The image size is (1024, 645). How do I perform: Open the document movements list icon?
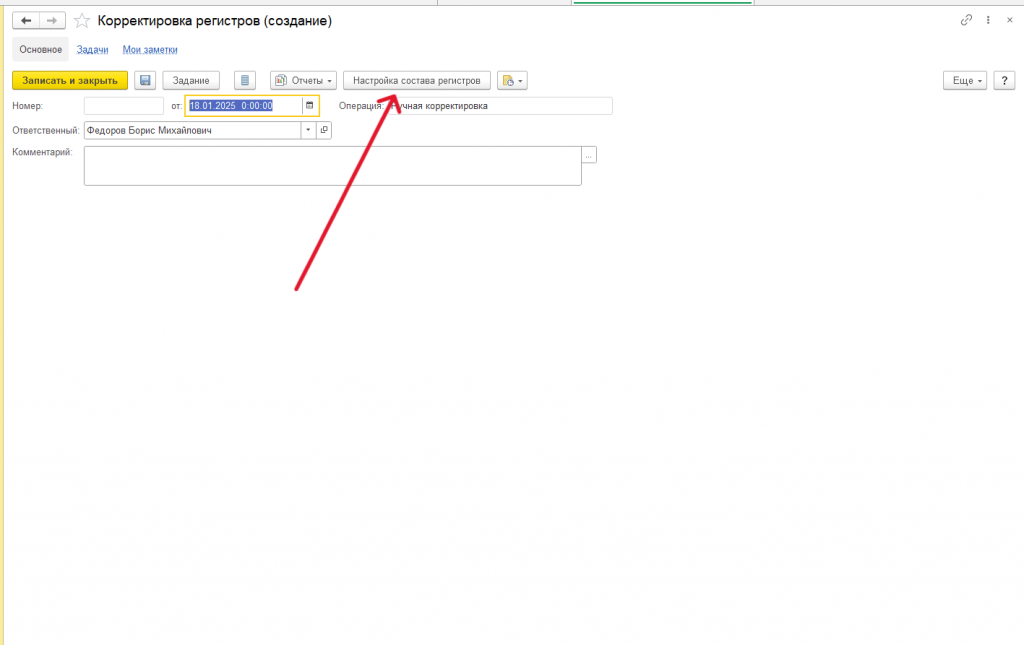tap(245, 80)
